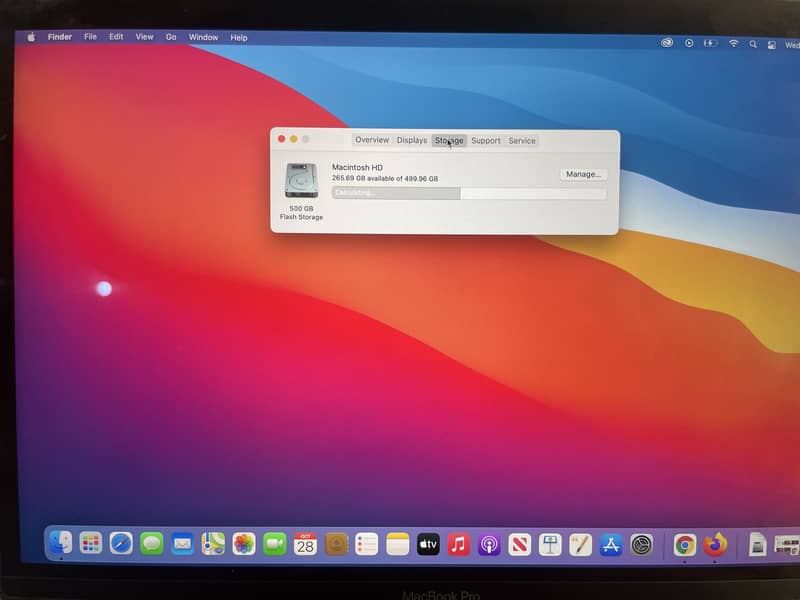Open Contacts in the Dock
Viewport: 800px width, 600px height.
pyautogui.click(x=336, y=545)
